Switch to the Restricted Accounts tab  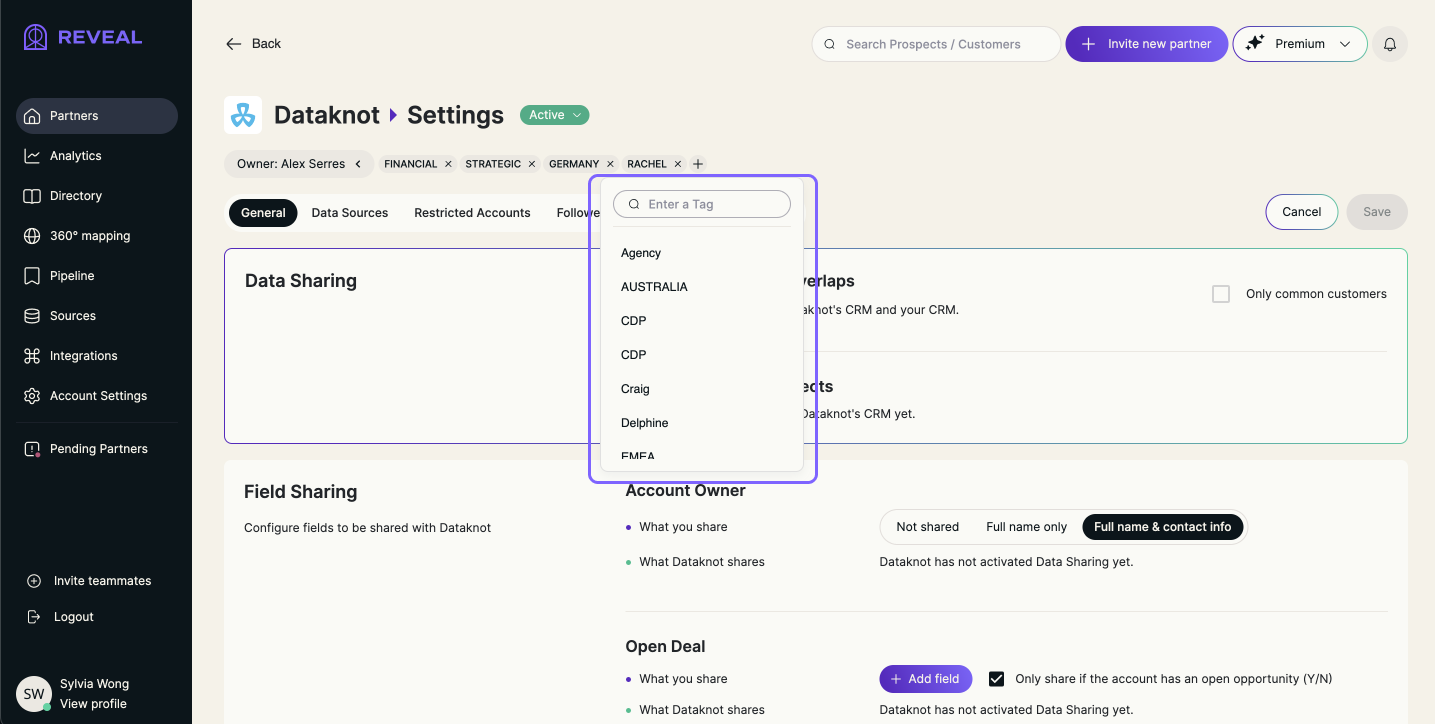click(472, 212)
